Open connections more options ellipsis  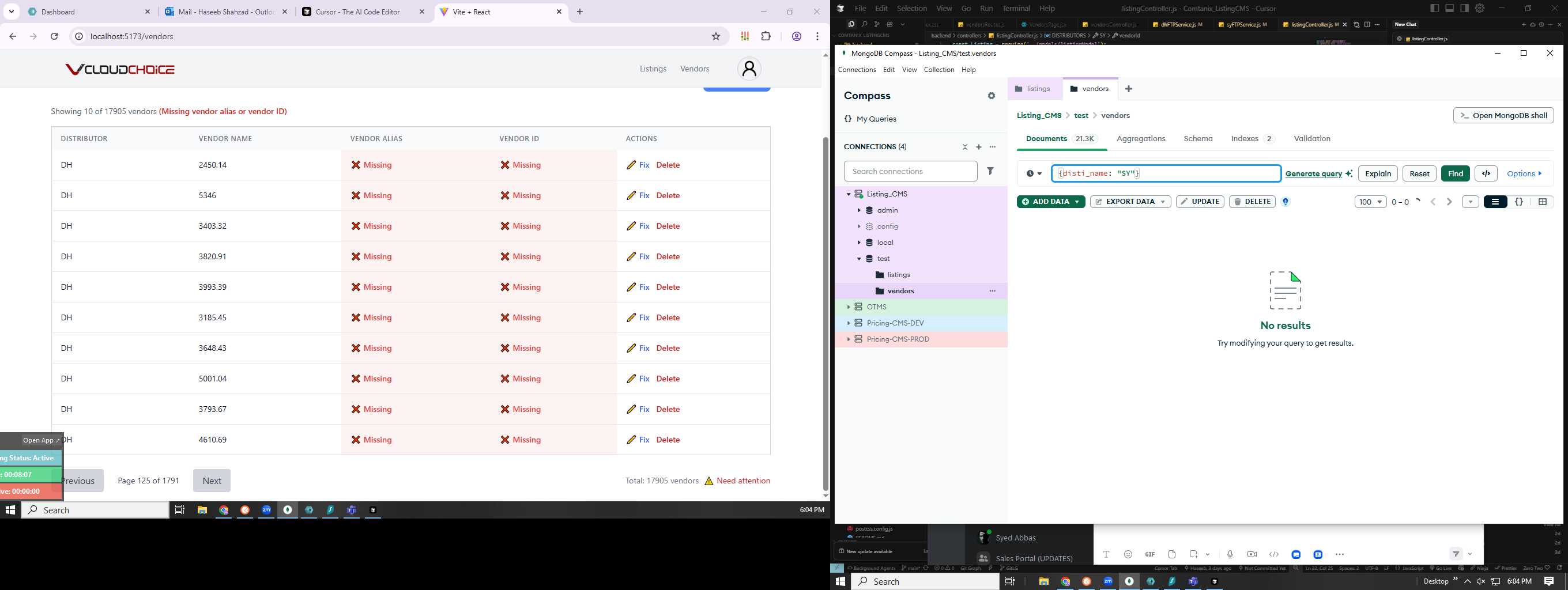pyautogui.click(x=993, y=146)
